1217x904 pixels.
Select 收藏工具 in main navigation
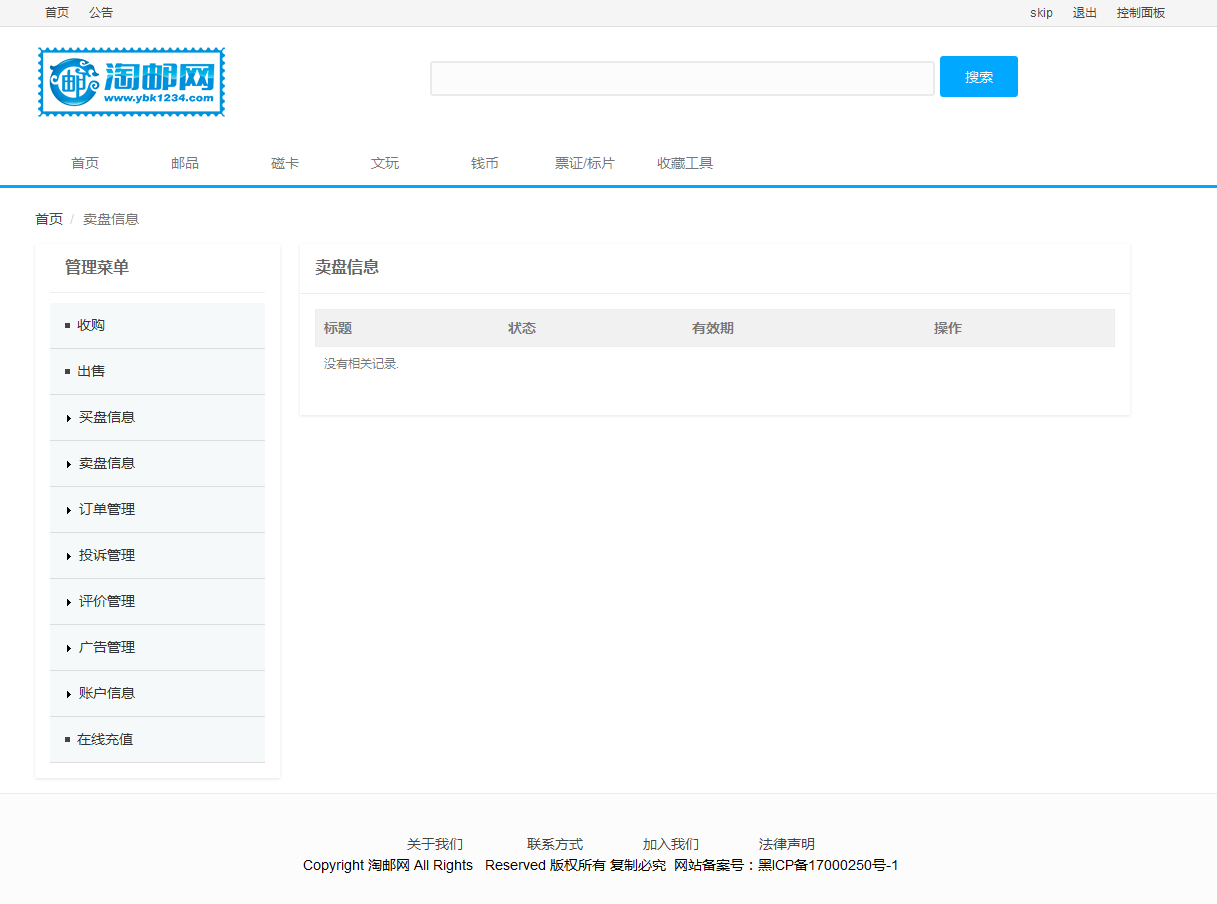685,163
